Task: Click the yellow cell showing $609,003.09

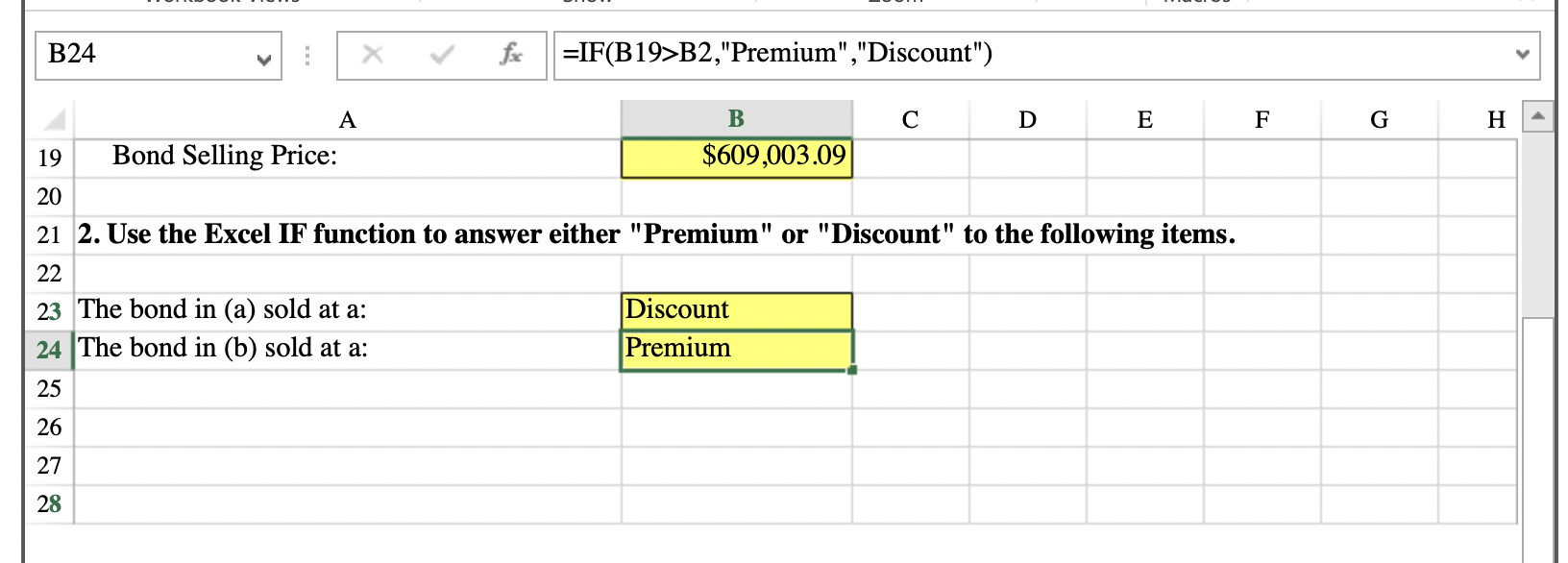Action: click(736, 158)
